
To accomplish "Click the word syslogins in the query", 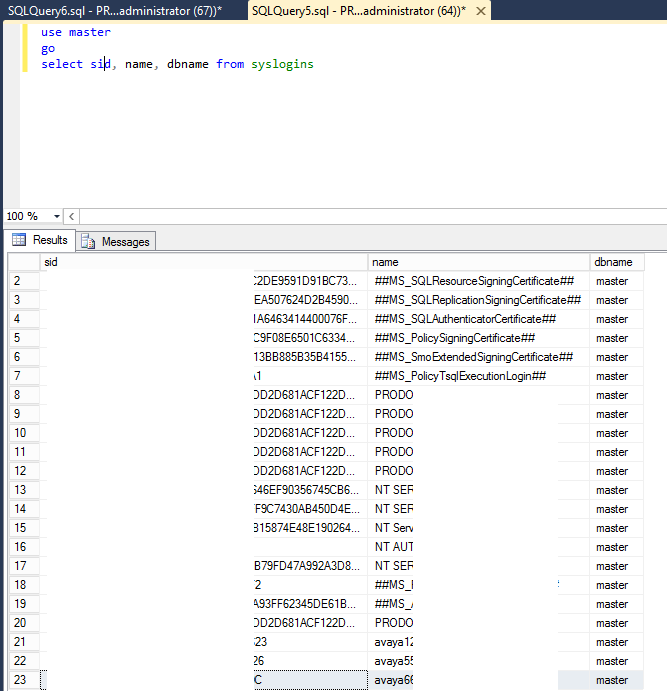I will [x=282, y=64].
